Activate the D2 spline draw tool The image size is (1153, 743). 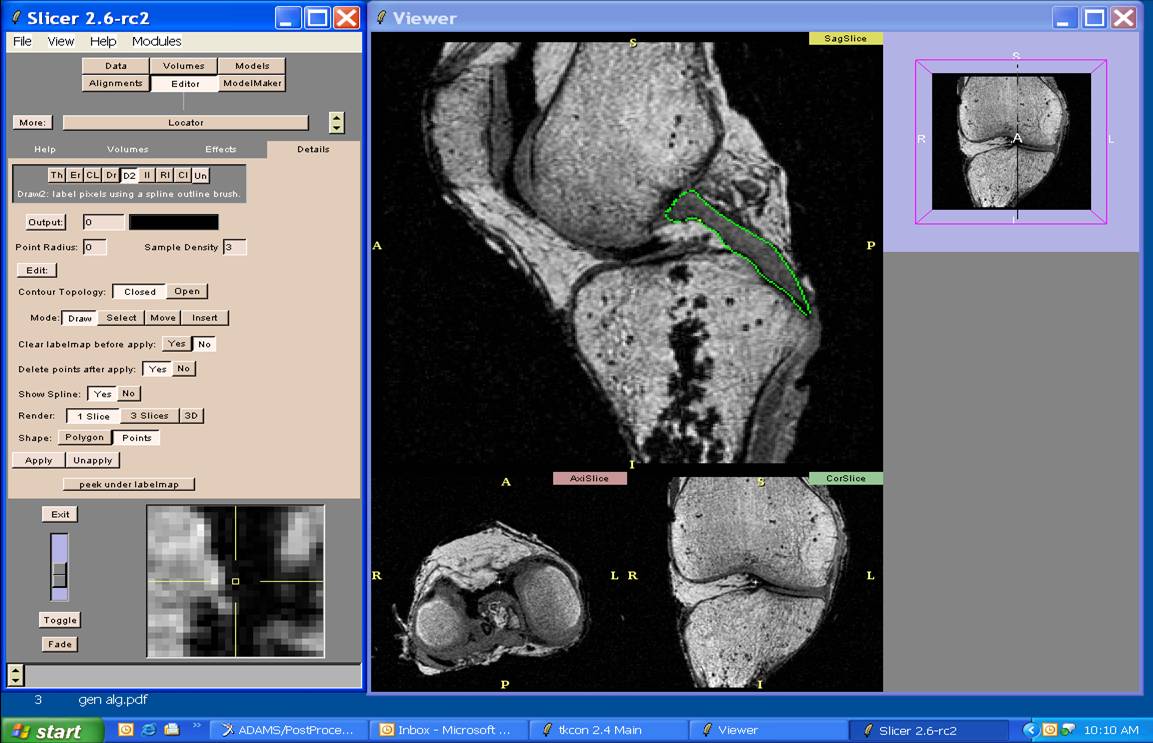tap(129, 175)
